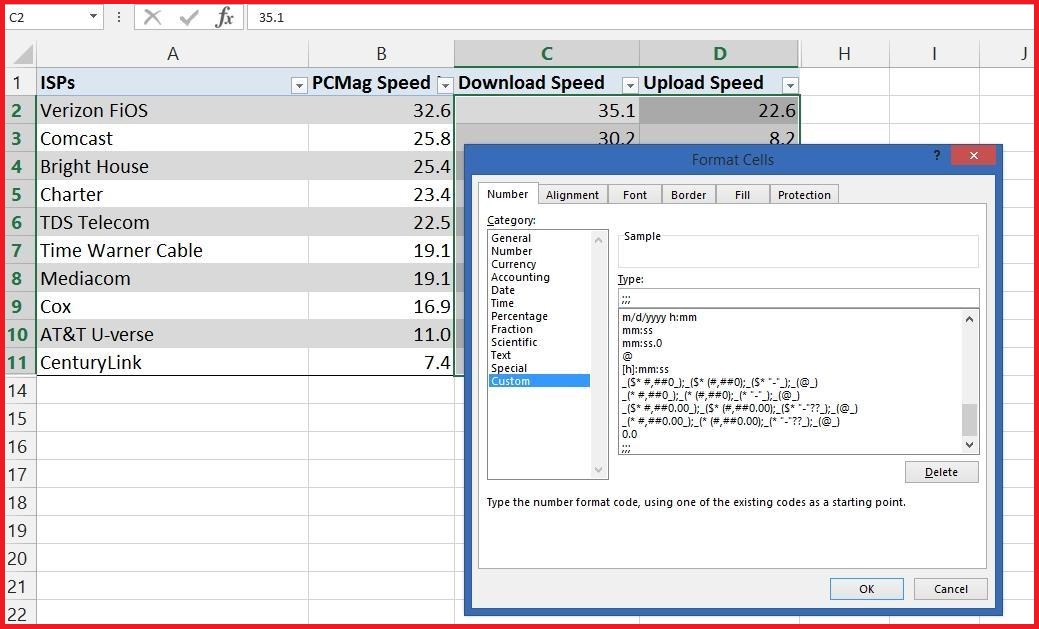Click the Help question mark in dialog
The width and height of the screenshot is (1039, 629).
pyautogui.click(x=937, y=155)
